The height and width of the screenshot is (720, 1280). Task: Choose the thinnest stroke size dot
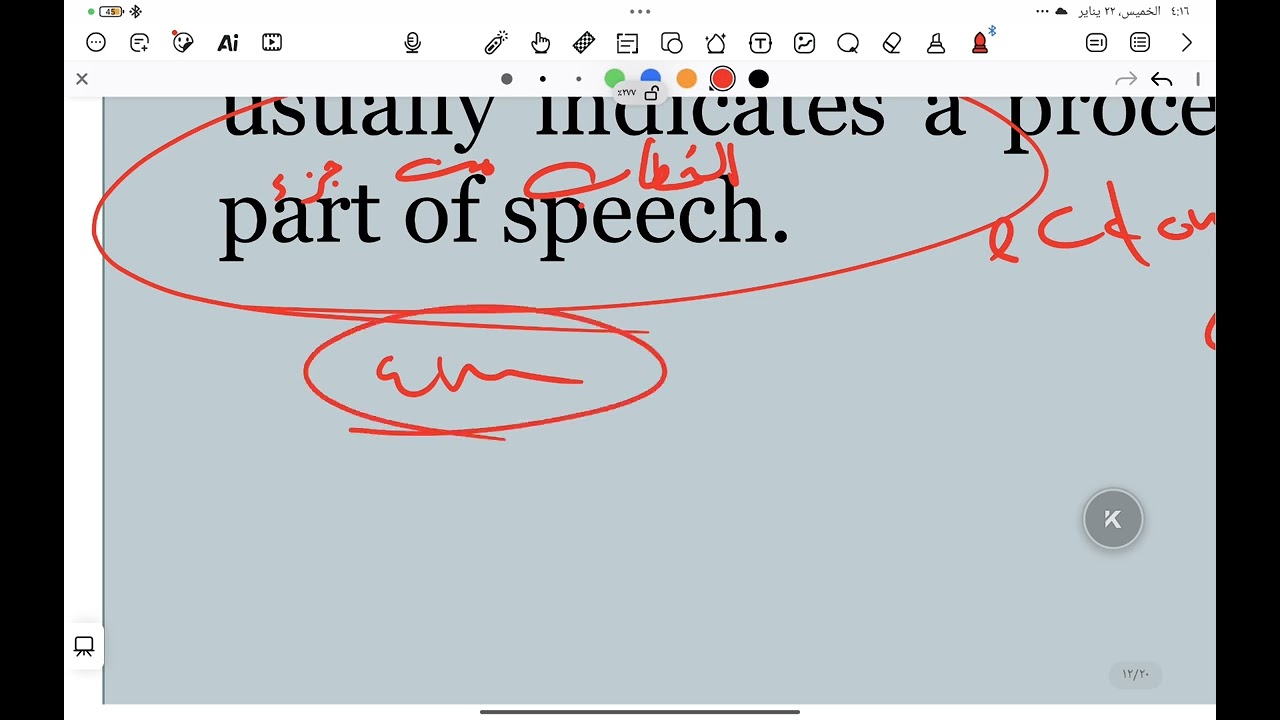click(x=578, y=79)
